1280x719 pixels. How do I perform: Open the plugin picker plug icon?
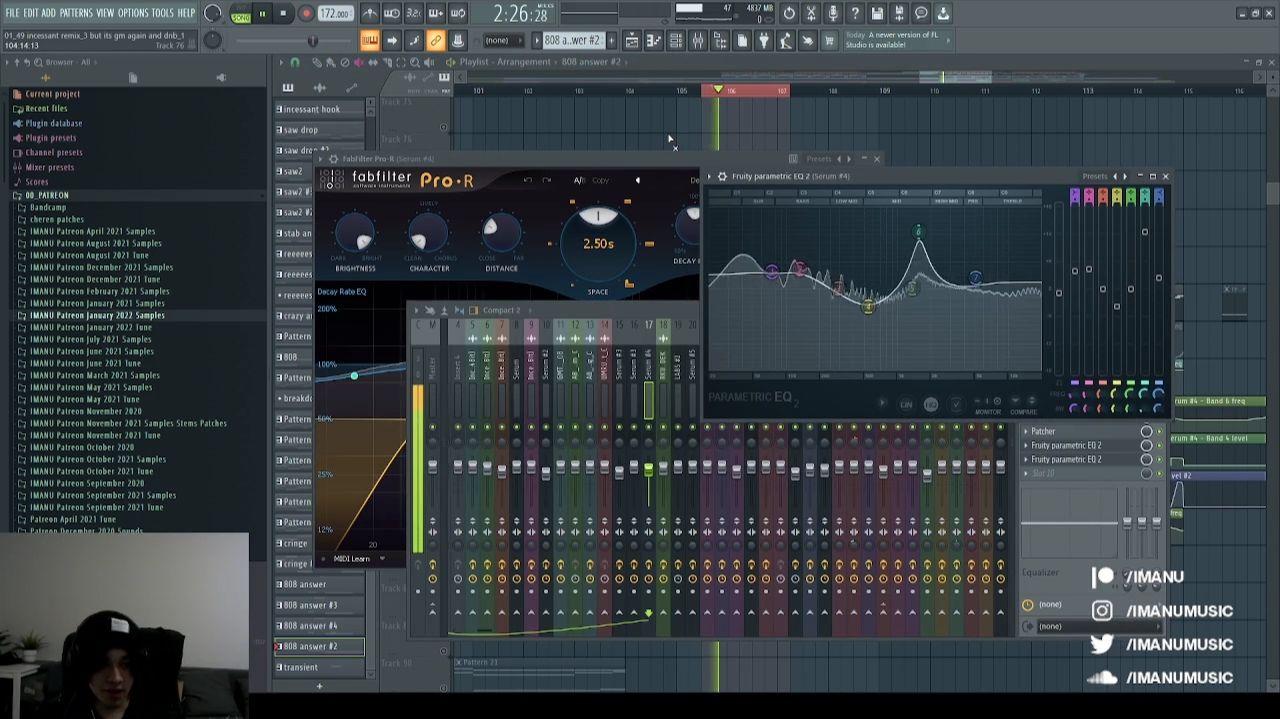coord(764,40)
